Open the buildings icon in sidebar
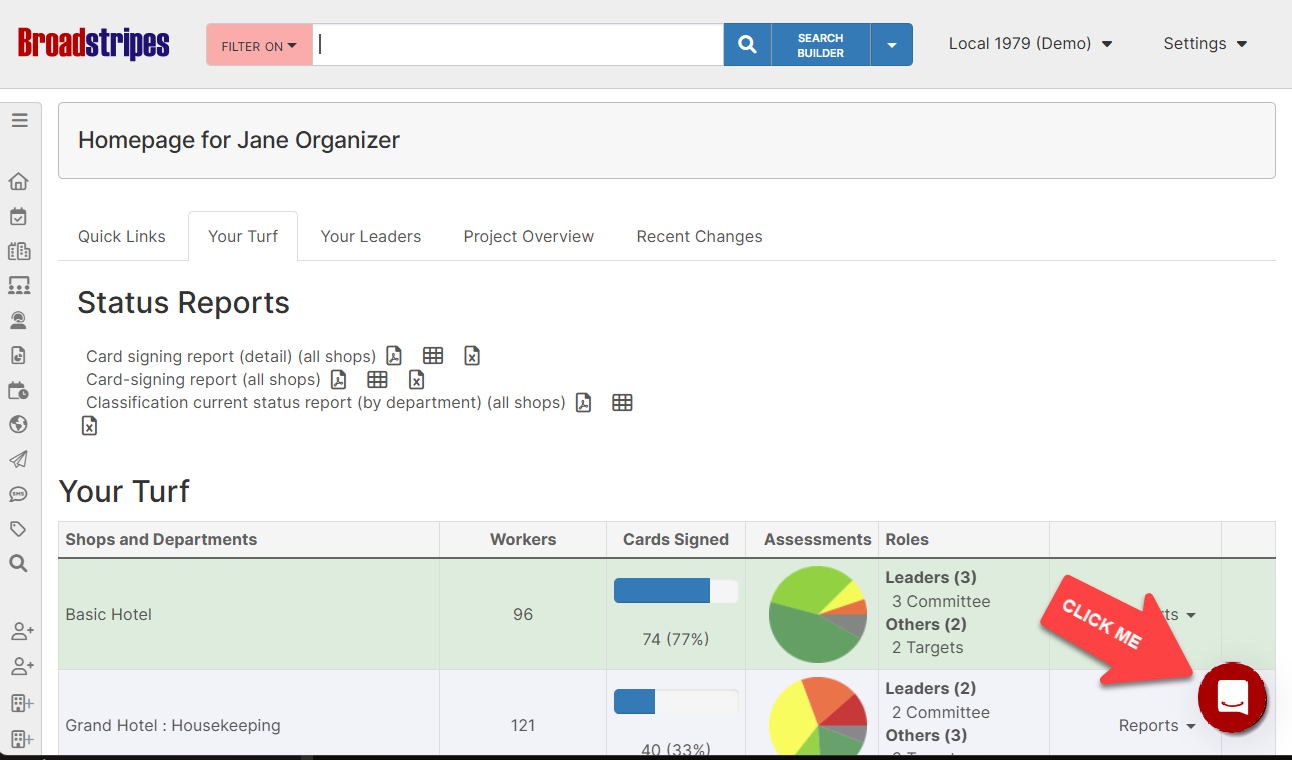This screenshot has width=1292, height=760. [x=18, y=251]
